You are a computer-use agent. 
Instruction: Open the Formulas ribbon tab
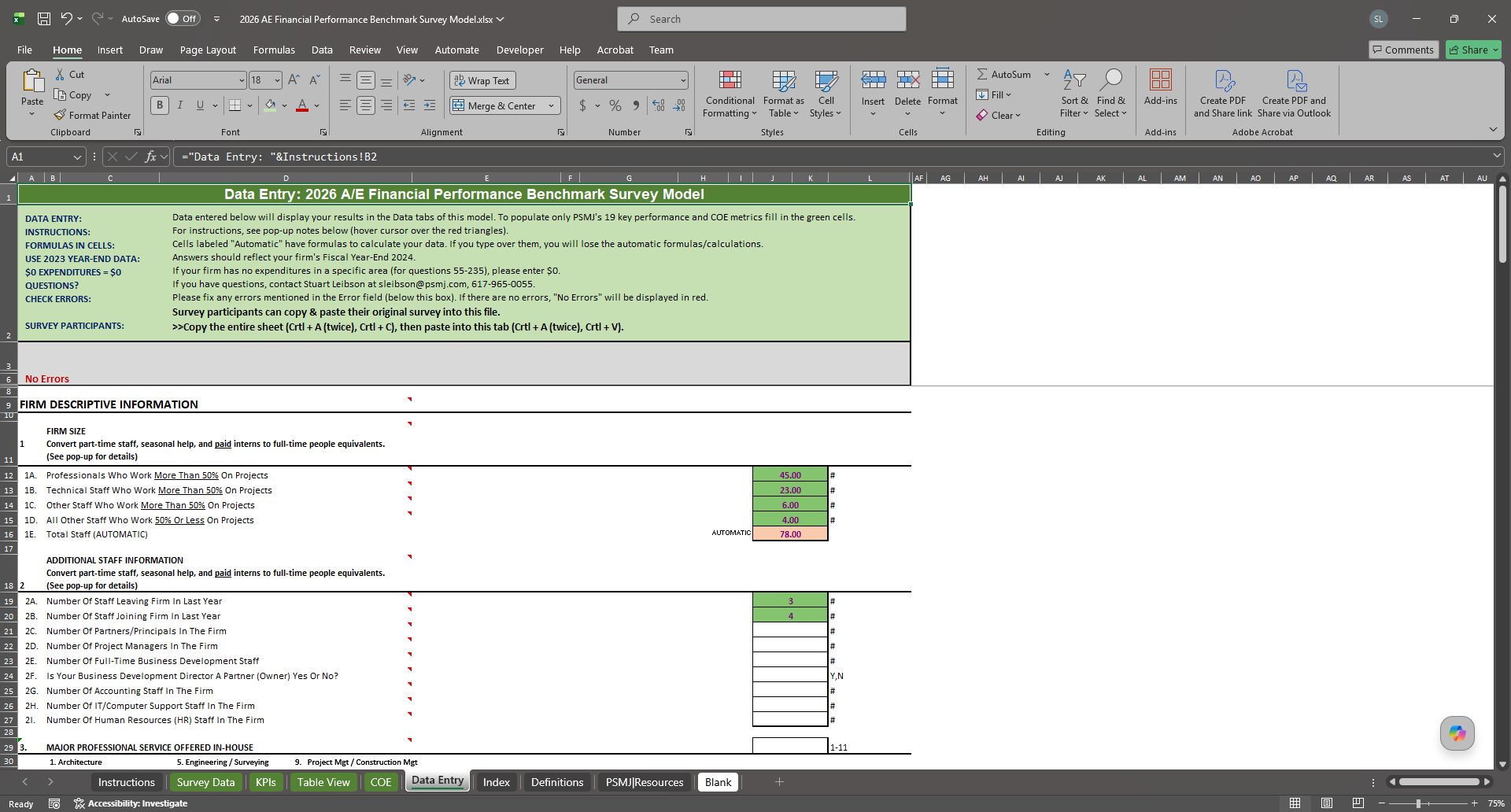click(274, 50)
